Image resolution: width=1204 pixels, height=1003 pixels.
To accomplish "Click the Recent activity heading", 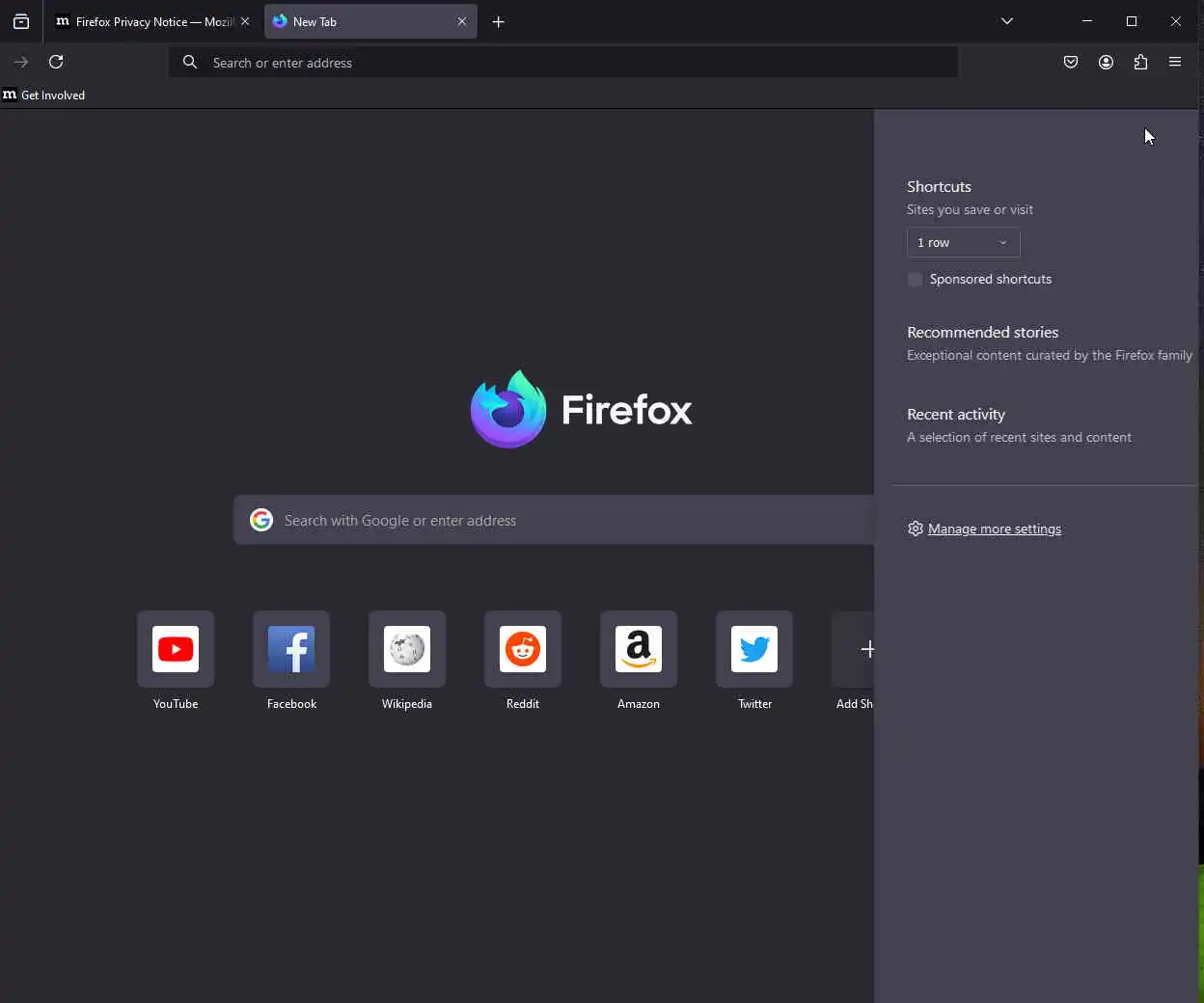I will pos(956,414).
